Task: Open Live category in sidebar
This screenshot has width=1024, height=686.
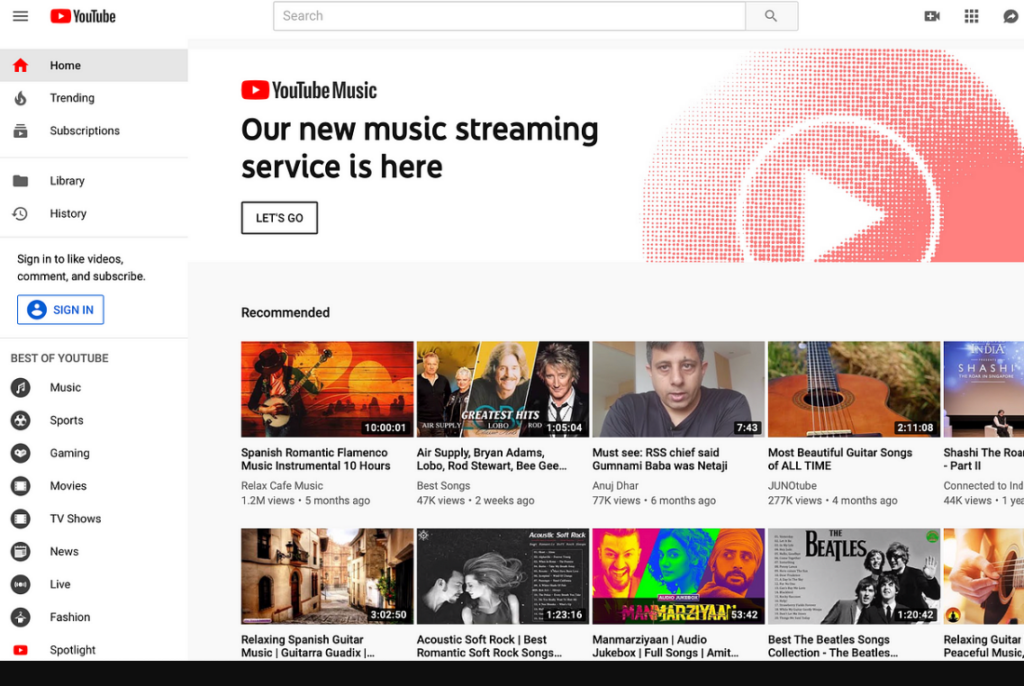Action: 94,584
